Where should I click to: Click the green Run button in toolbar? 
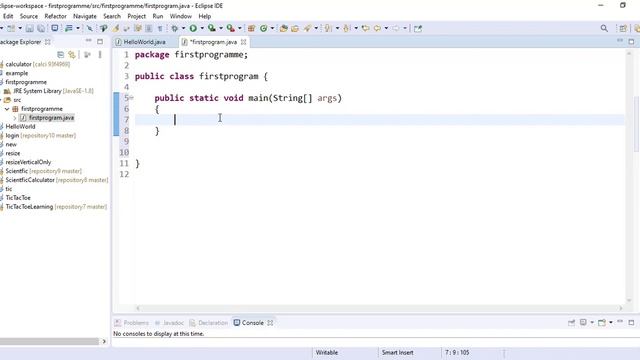pyautogui.click(x=193, y=28)
